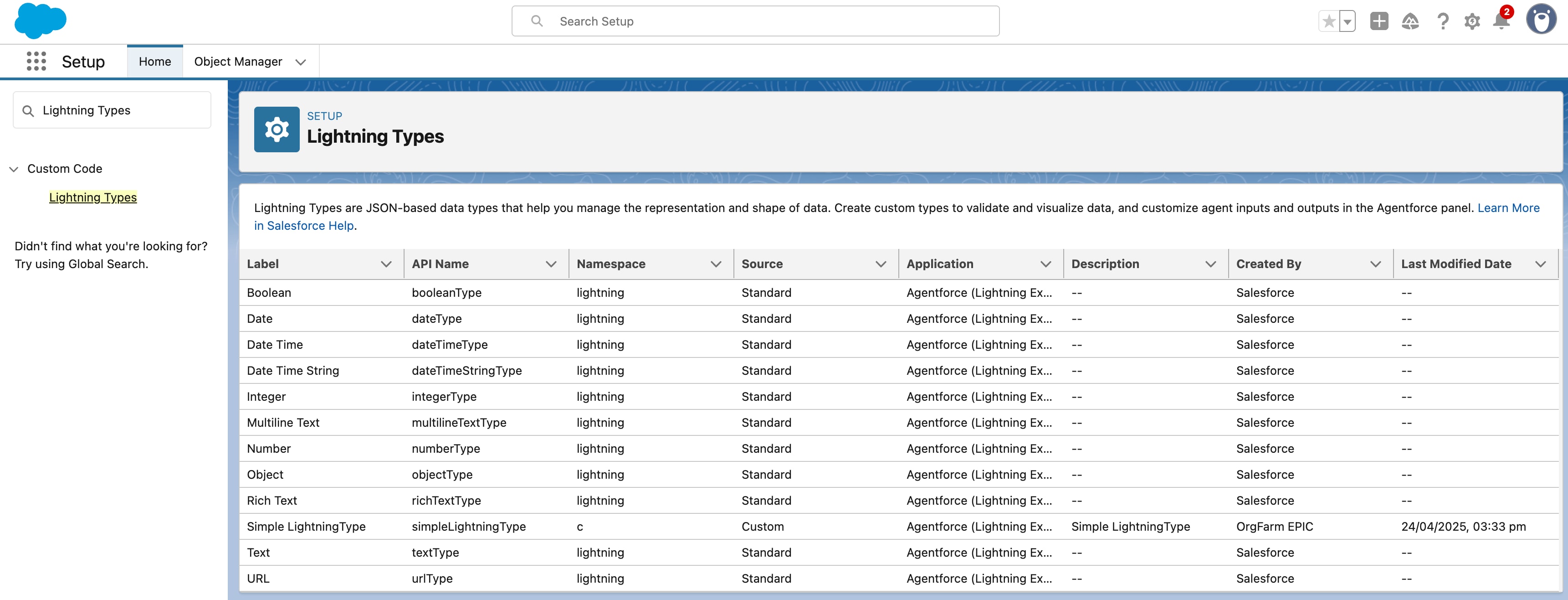
Task: Click the Lightning Types gear header icon
Action: [277, 129]
